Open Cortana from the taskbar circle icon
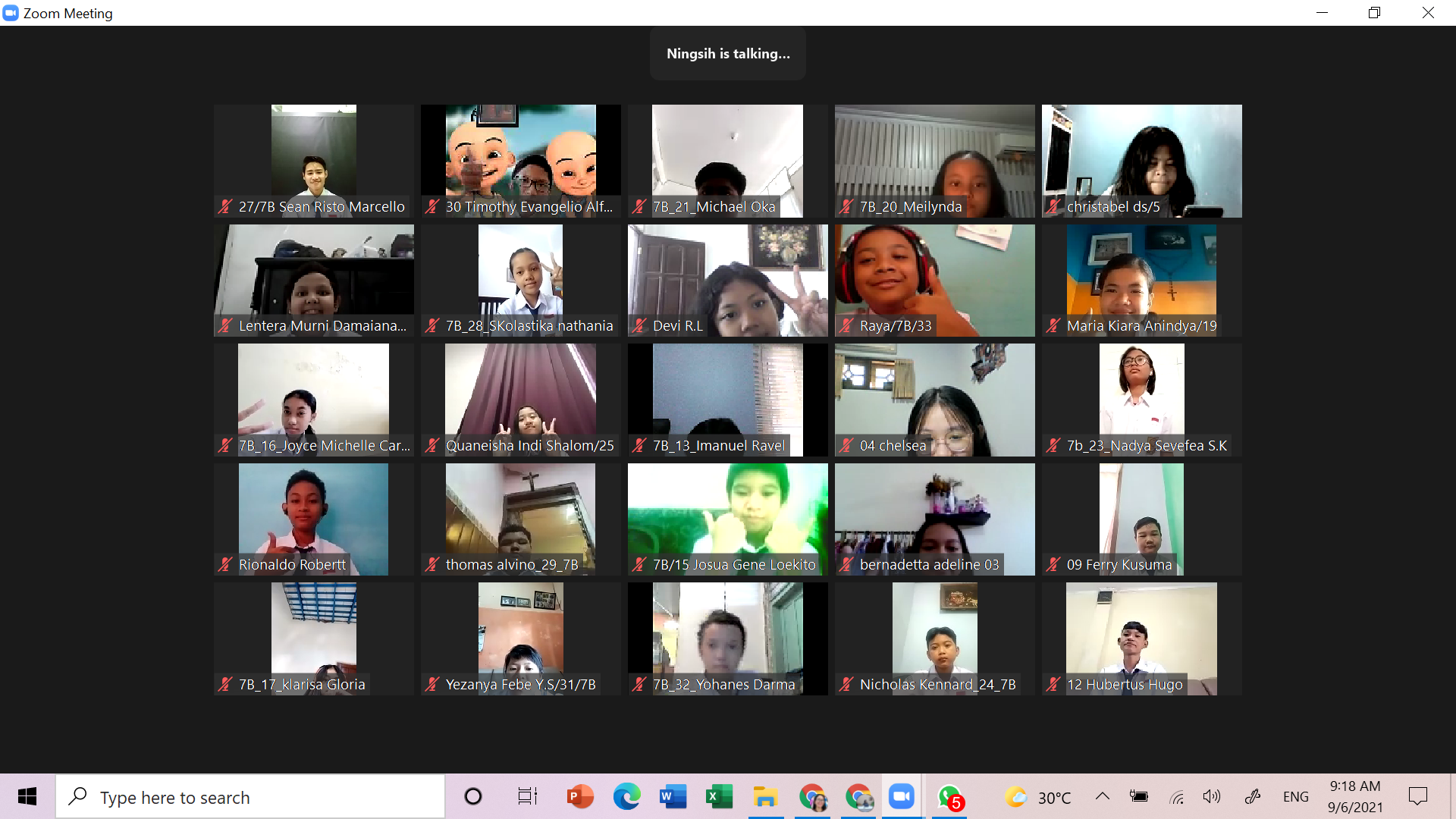Image resolution: width=1456 pixels, height=819 pixels. (473, 796)
